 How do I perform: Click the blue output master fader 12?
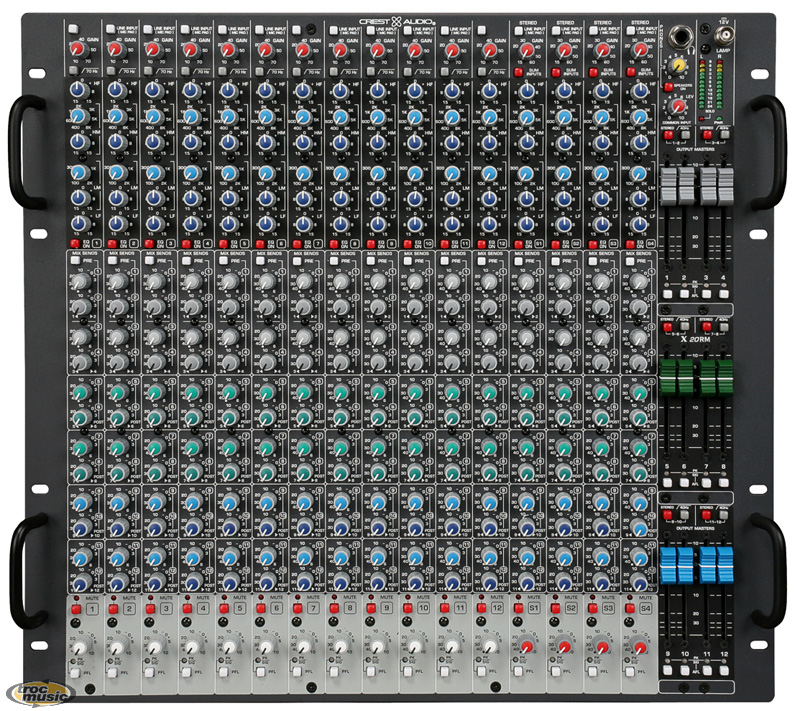tap(725, 564)
